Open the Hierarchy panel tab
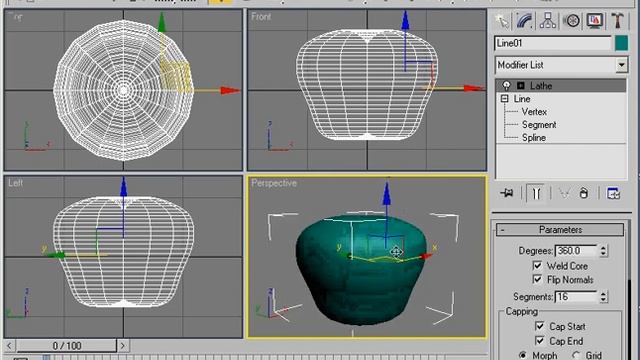Screen dimensions: 640x360 548,20
